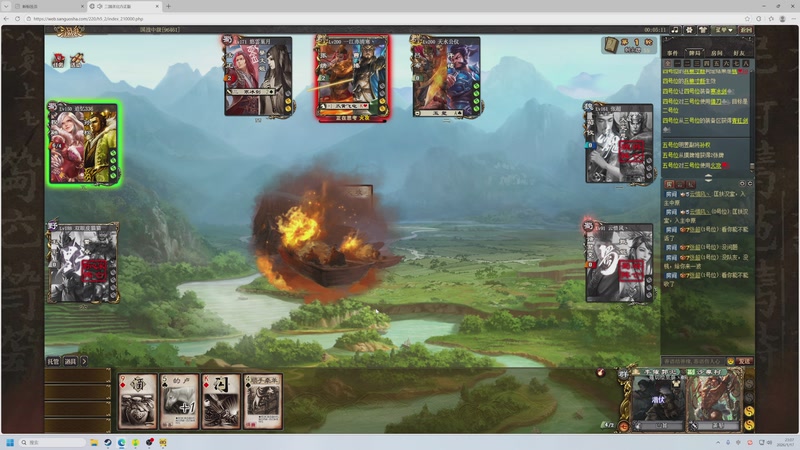Viewport: 800px width, 450px height.
Task: Click my deputy general 沙摩柯 portrait
Action: (714, 400)
